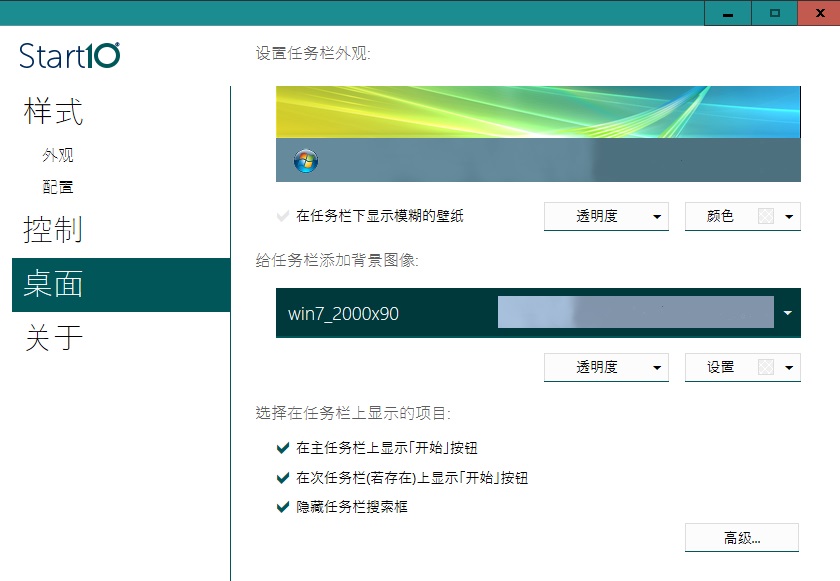
Task: Click the maximize window button
Action: 775,13
